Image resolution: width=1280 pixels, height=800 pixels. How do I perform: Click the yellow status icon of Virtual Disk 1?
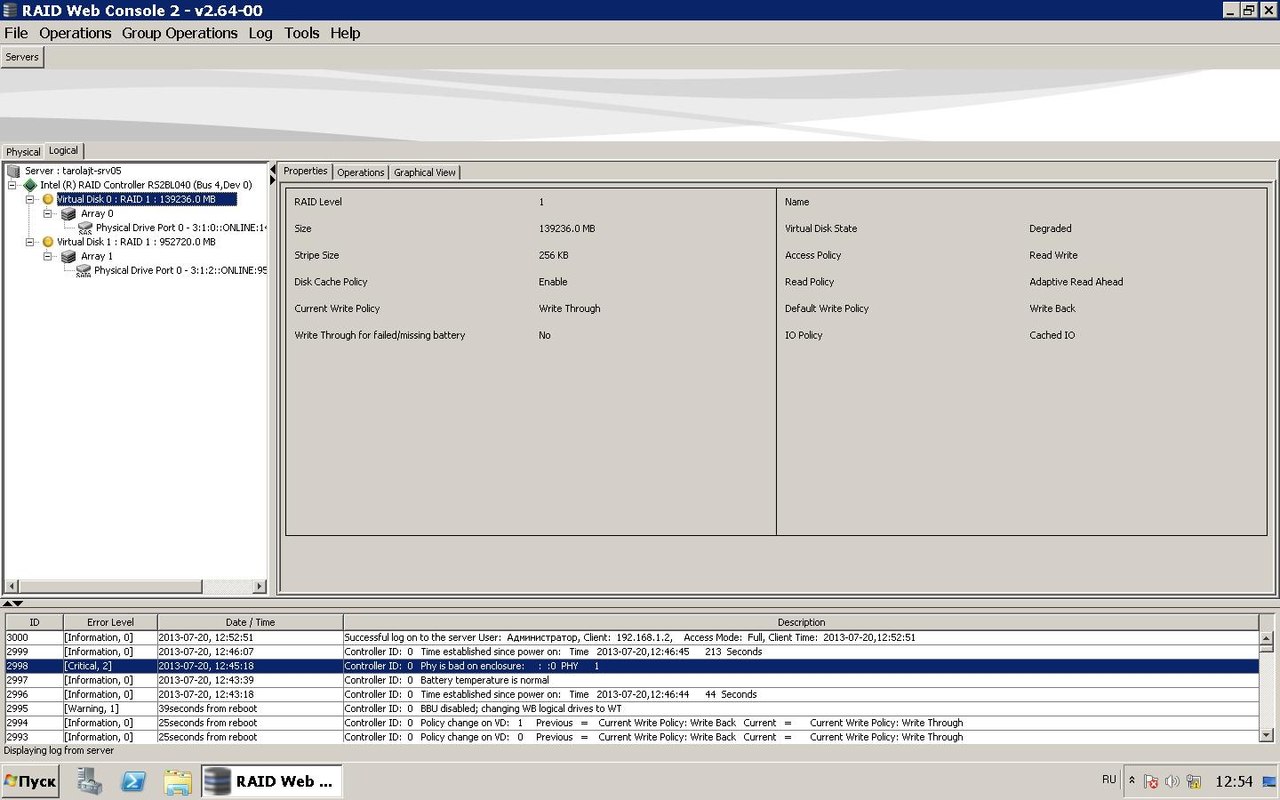[x=47, y=242]
